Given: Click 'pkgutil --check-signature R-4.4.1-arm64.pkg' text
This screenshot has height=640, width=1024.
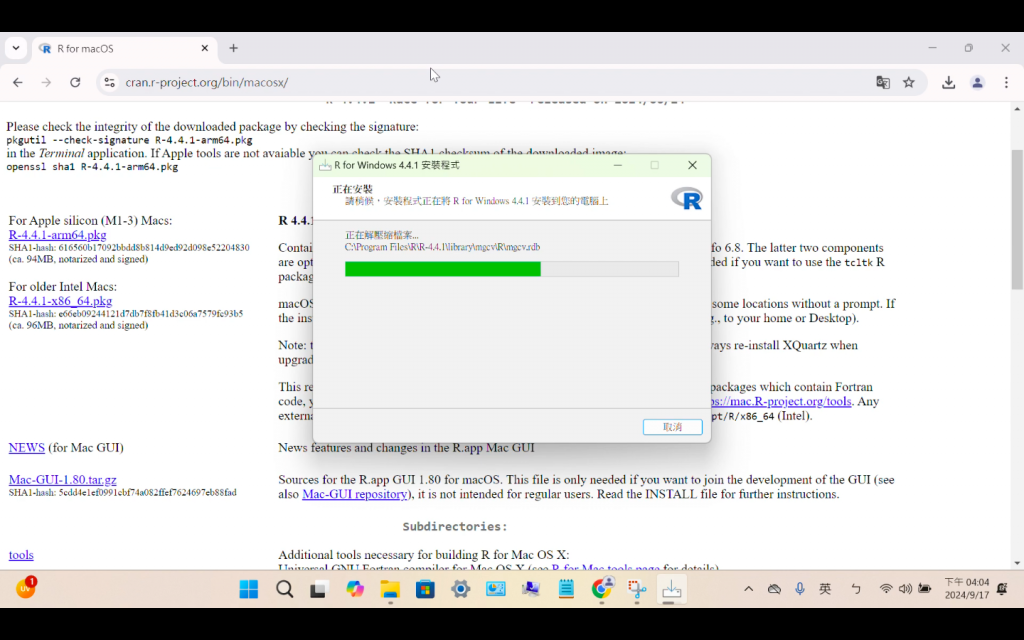Looking at the screenshot, I should (129, 140).
